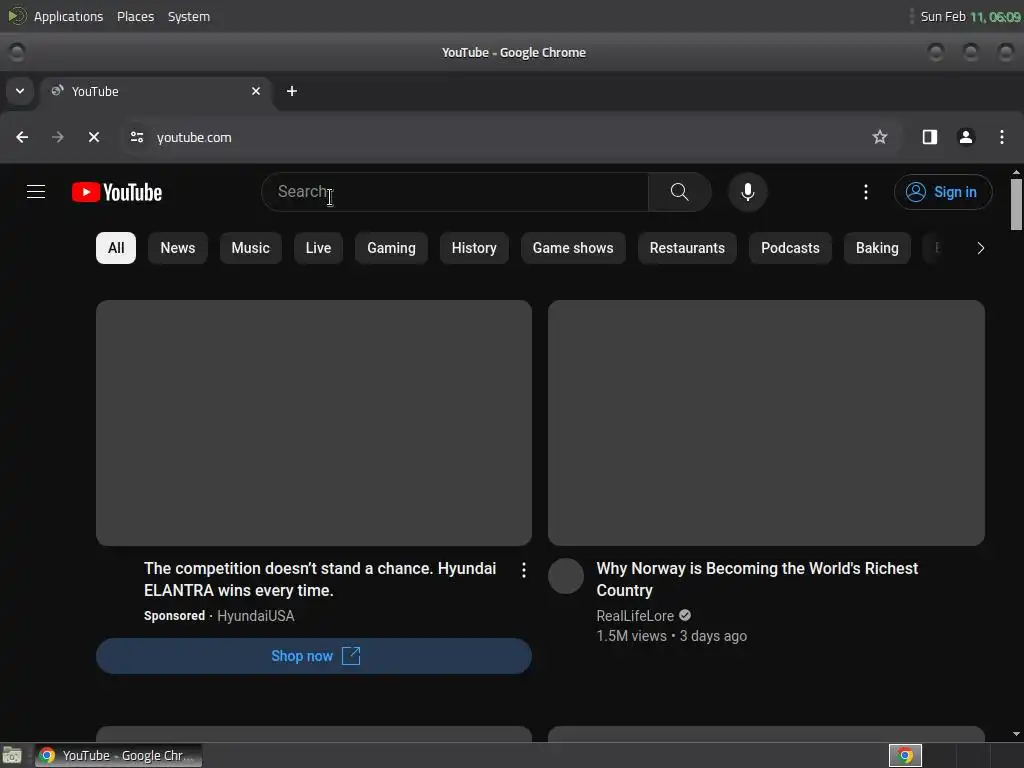The width and height of the screenshot is (1024, 768).
Task: Select the Live filter chip
Action: [318, 248]
